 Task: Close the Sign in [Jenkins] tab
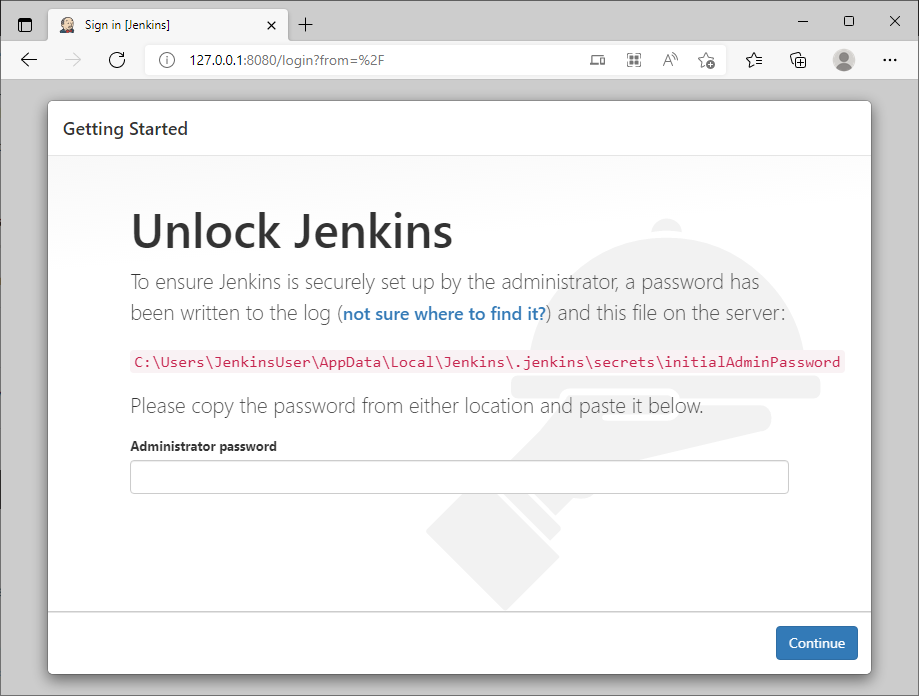pos(271,25)
